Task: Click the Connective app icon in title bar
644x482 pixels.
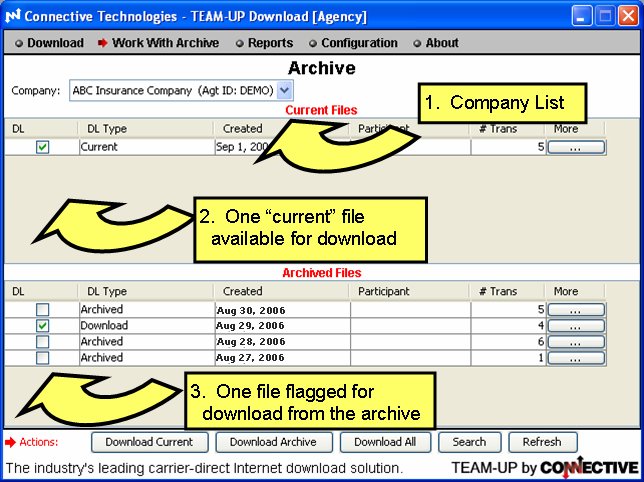Action: [13, 17]
